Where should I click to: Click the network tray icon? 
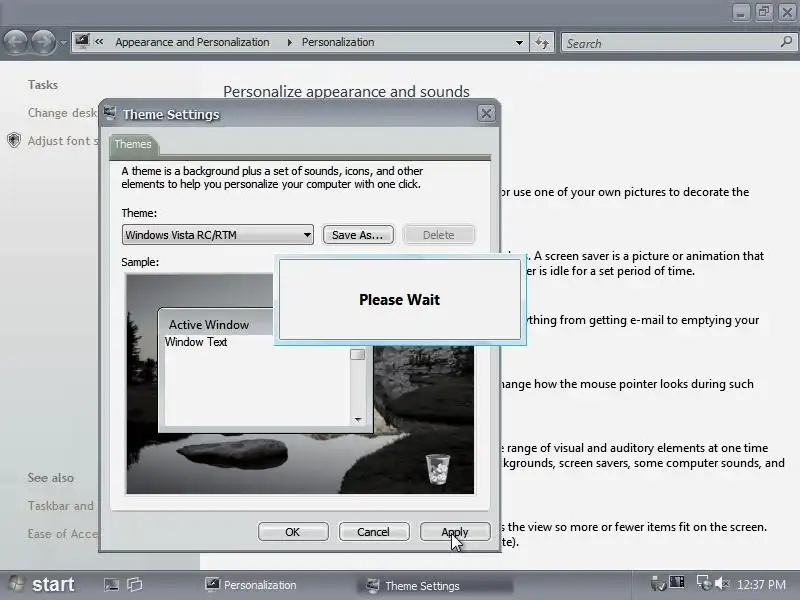click(704, 583)
